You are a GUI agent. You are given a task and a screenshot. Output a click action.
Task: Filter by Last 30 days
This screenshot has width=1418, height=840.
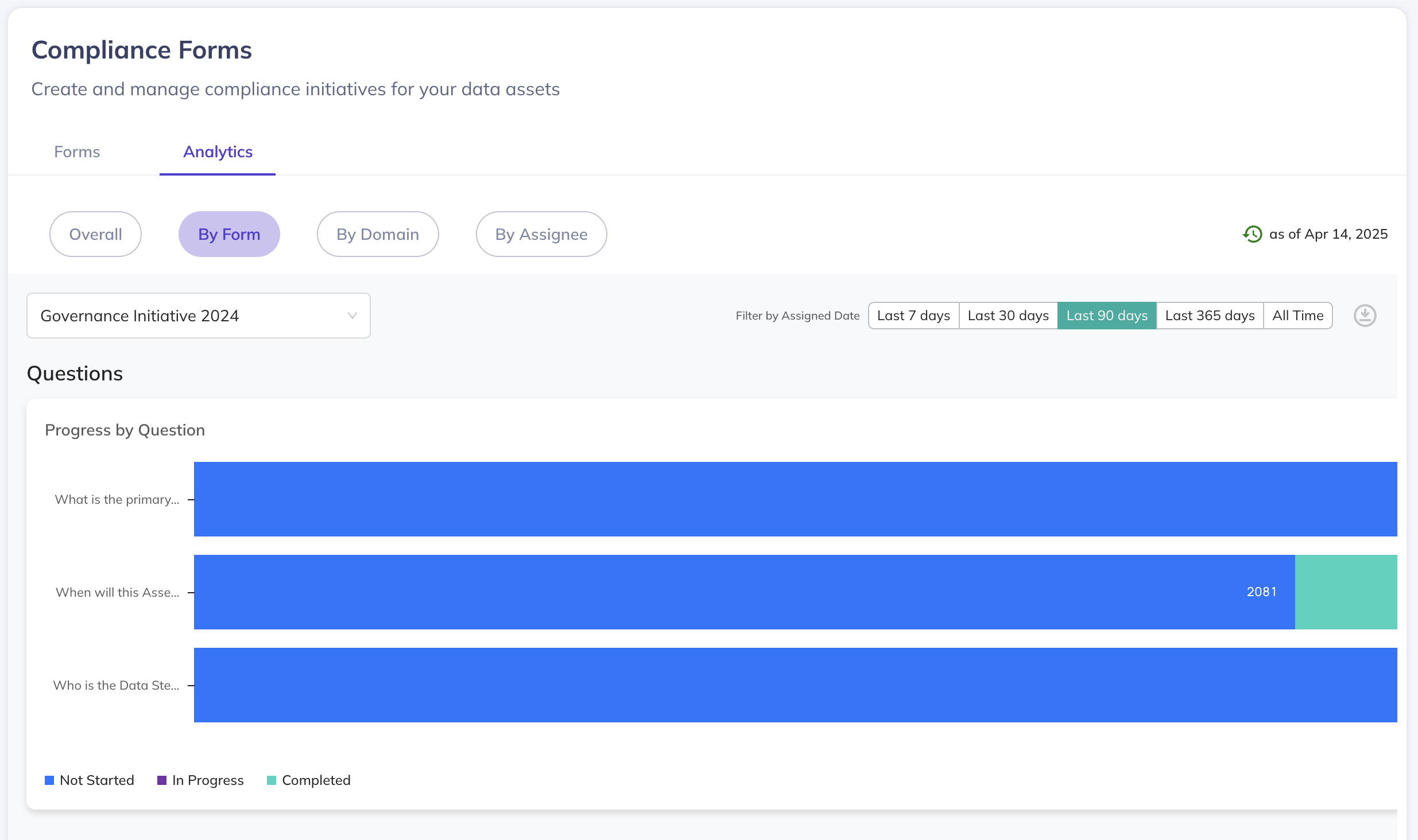[x=1008, y=316]
